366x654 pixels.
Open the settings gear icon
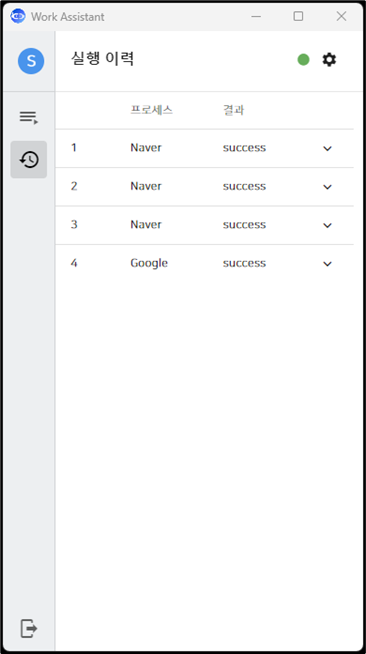point(329,60)
